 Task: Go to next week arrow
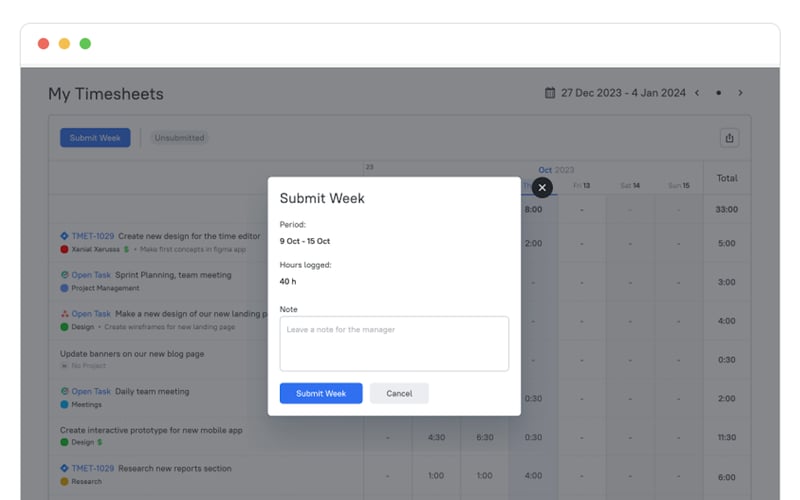click(x=740, y=93)
